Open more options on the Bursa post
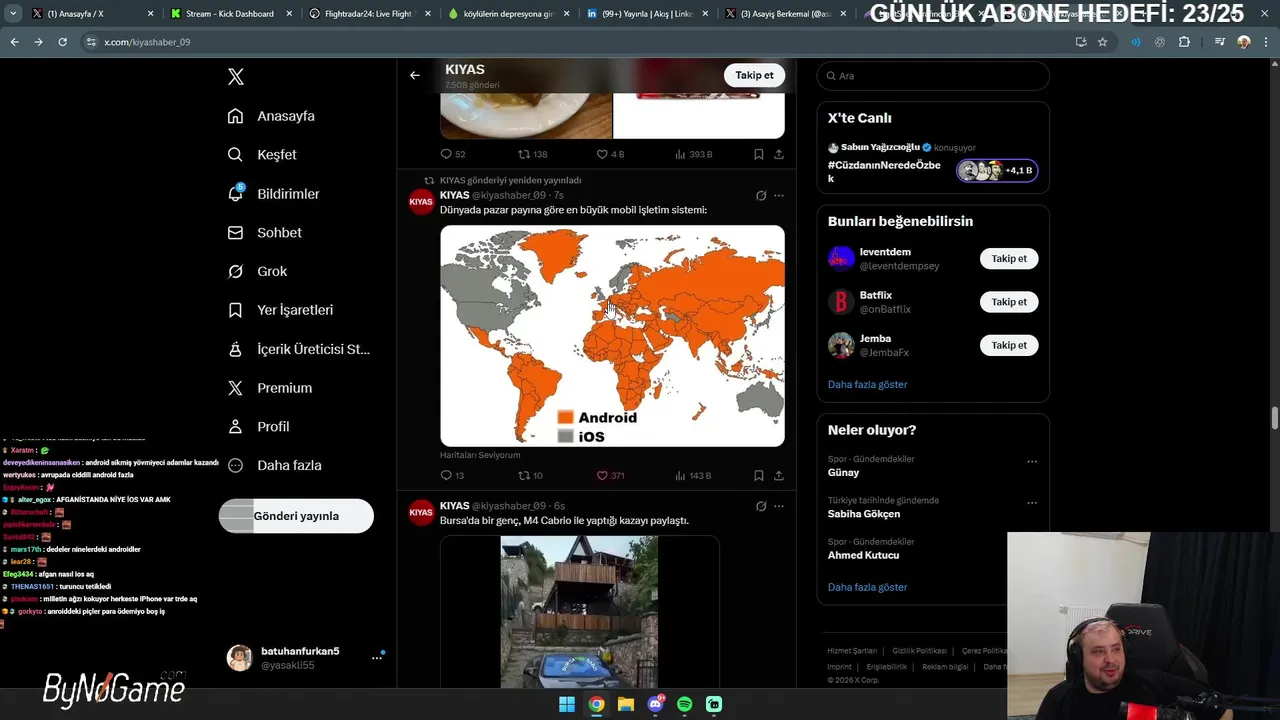 pos(779,506)
